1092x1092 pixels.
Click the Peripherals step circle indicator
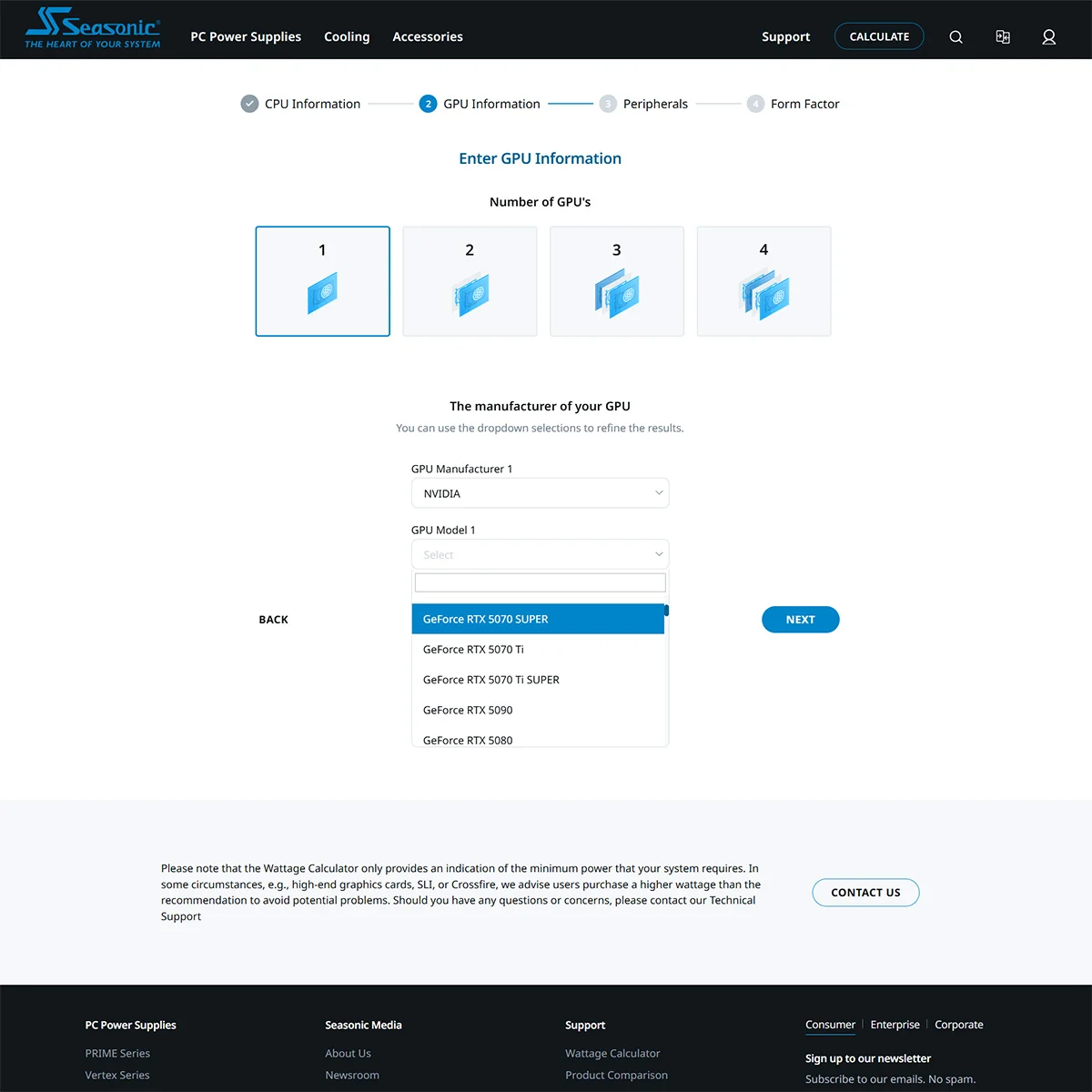608,103
